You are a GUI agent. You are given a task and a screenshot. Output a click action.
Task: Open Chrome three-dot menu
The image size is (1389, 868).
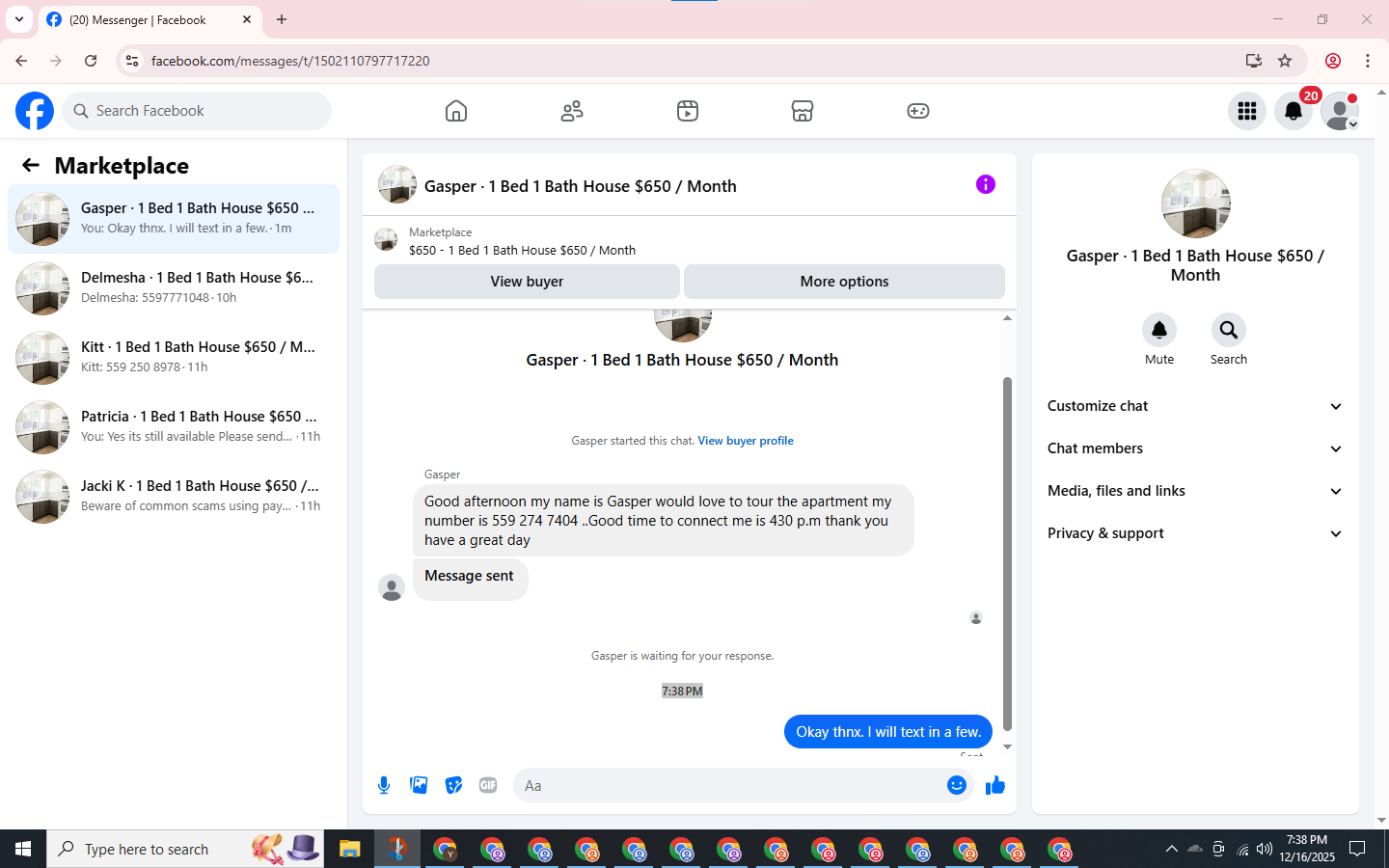click(x=1368, y=61)
